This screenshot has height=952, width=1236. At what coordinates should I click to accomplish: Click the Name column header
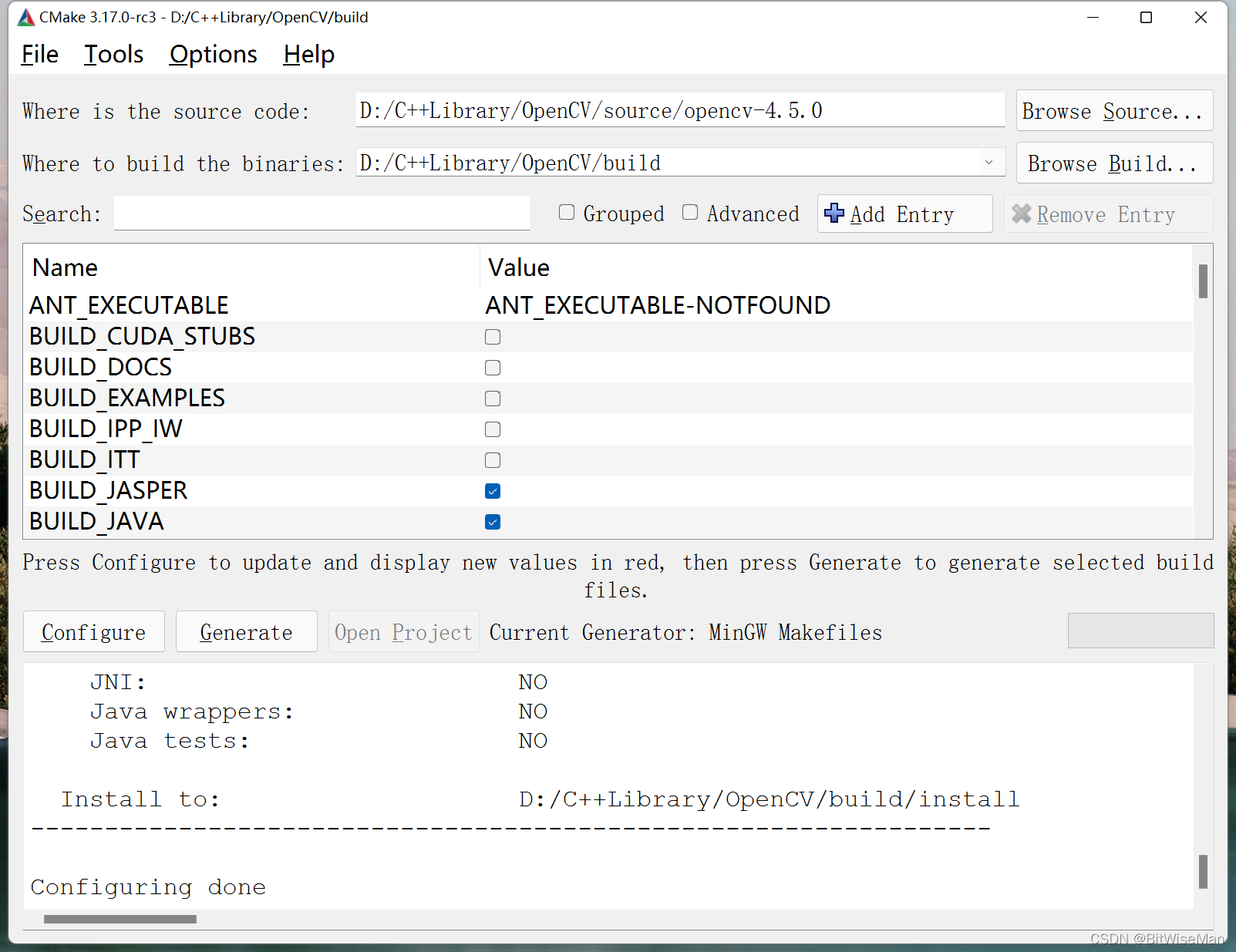click(251, 267)
